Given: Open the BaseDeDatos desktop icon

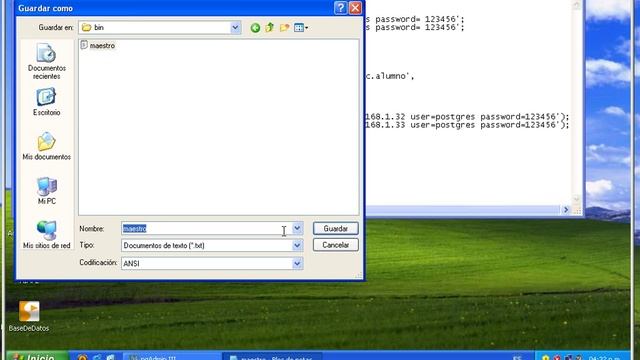Looking at the screenshot, I should 29,316.
